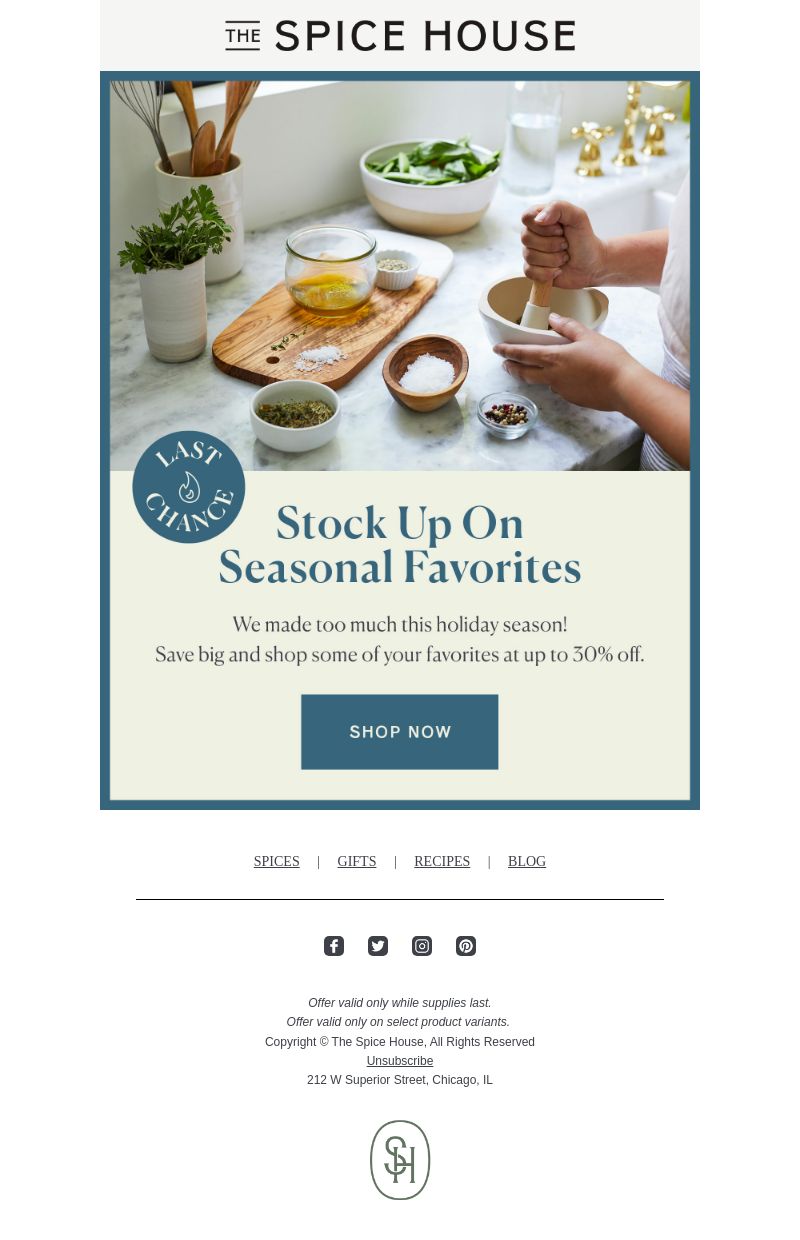Image resolution: width=800 pixels, height=1240 pixels.
Task: Visit Instagram via the camera icon
Action: click(x=422, y=946)
